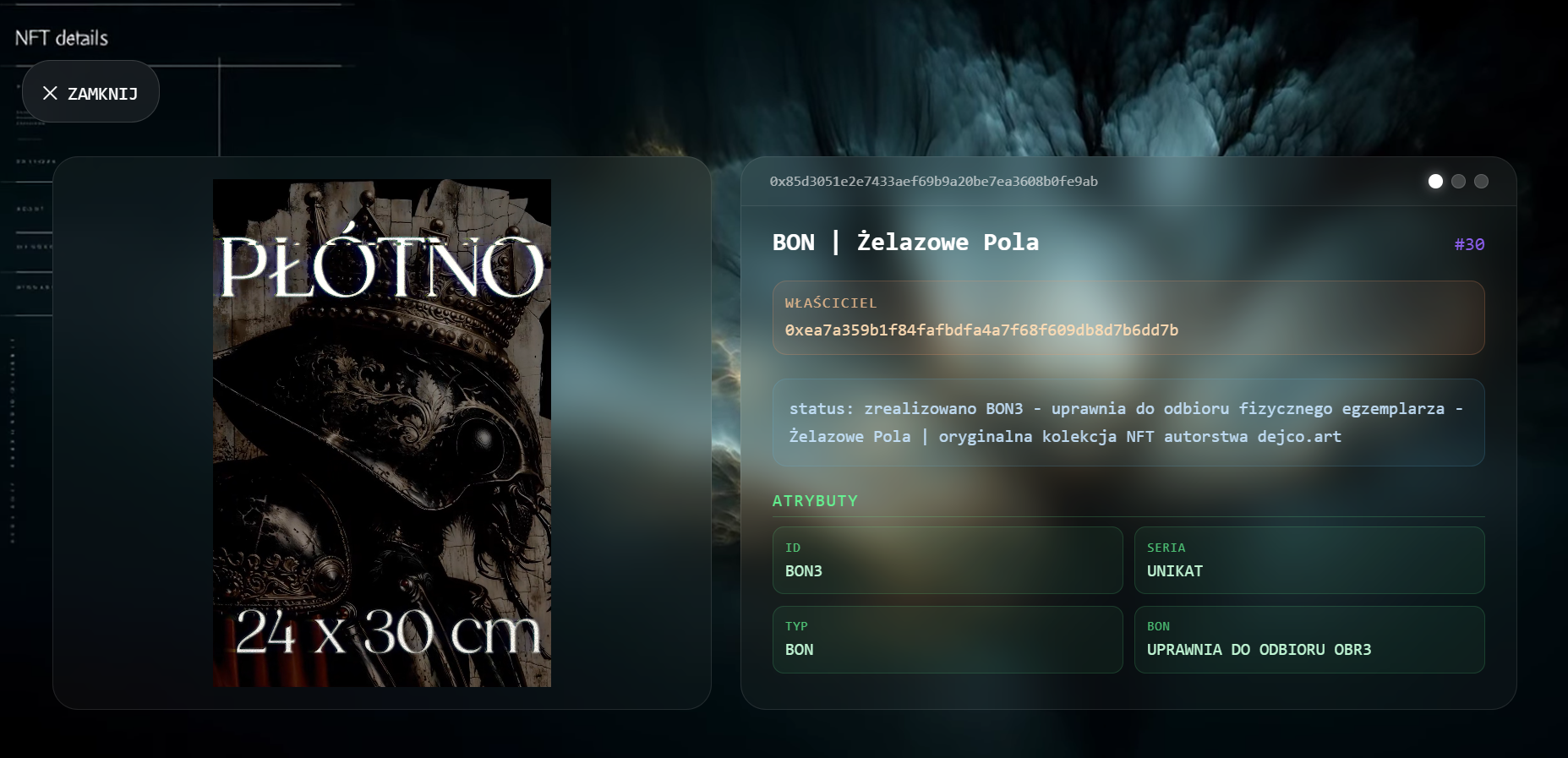This screenshot has width=1568, height=758.
Task: Close the NFT details with ZAMKNIJ button
Action: point(90,92)
